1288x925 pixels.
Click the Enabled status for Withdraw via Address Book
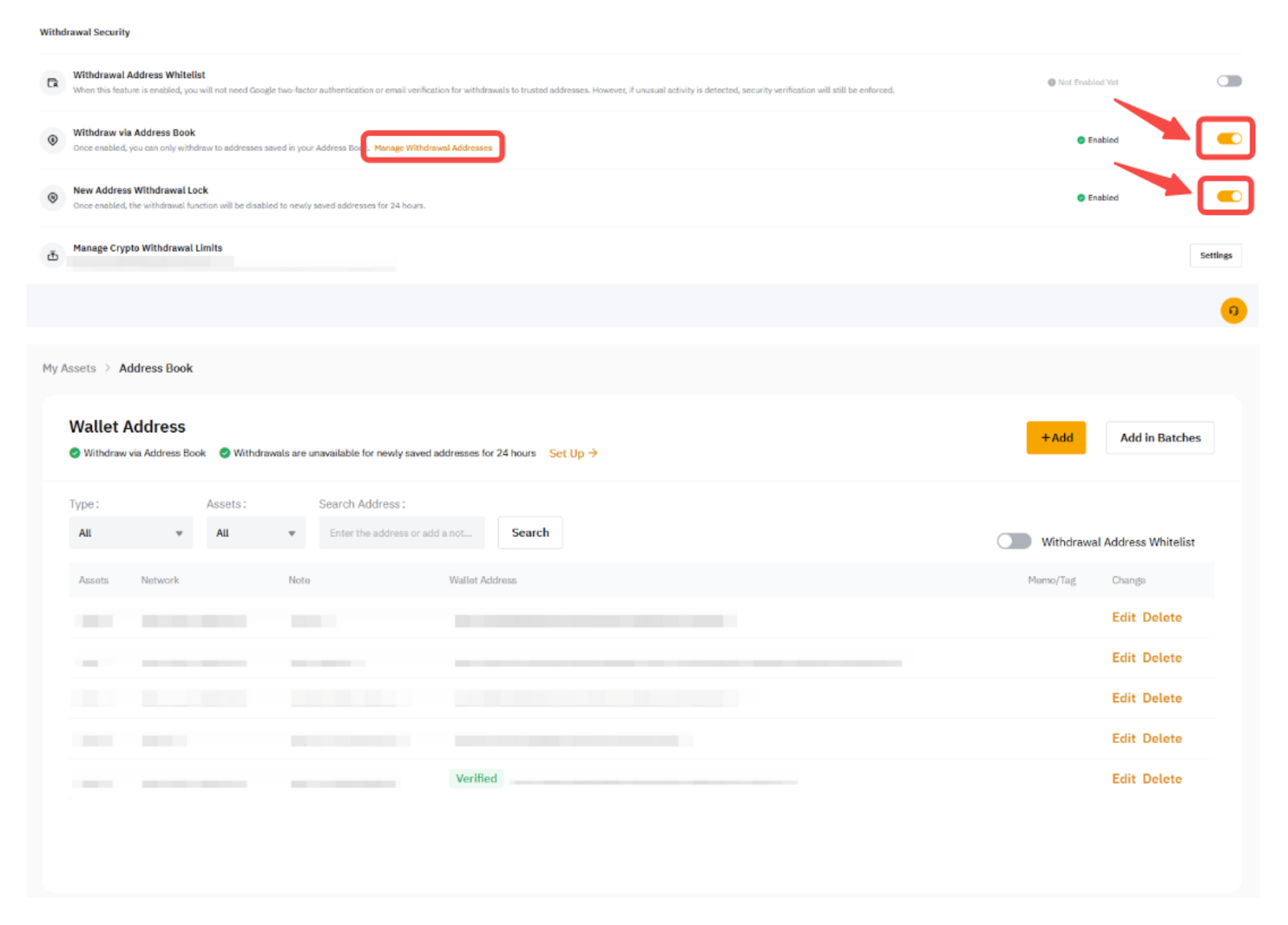[x=1103, y=140]
